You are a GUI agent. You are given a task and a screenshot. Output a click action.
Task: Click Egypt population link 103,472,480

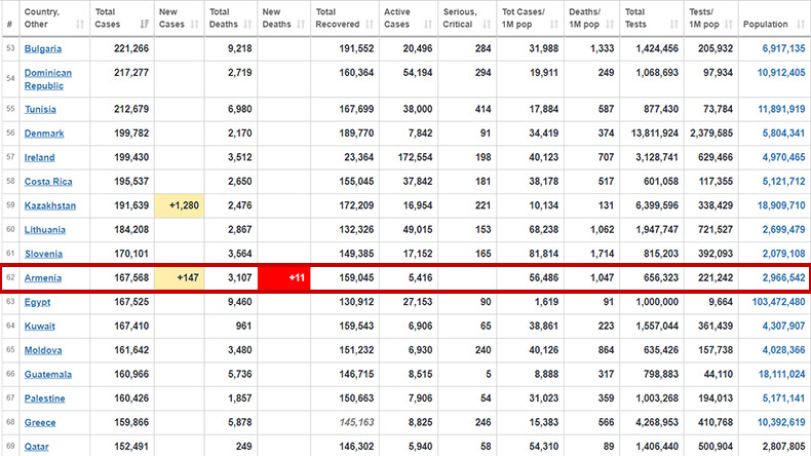coord(778,302)
